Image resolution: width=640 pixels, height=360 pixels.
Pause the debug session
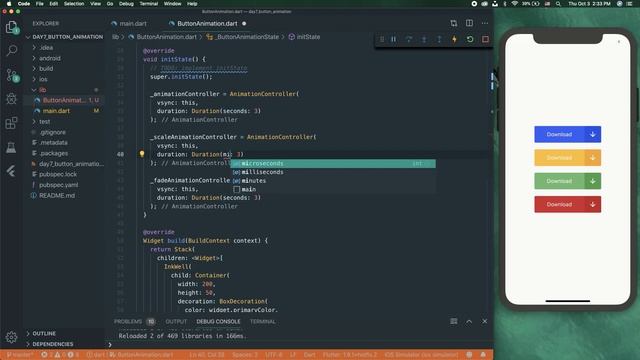click(x=393, y=39)
